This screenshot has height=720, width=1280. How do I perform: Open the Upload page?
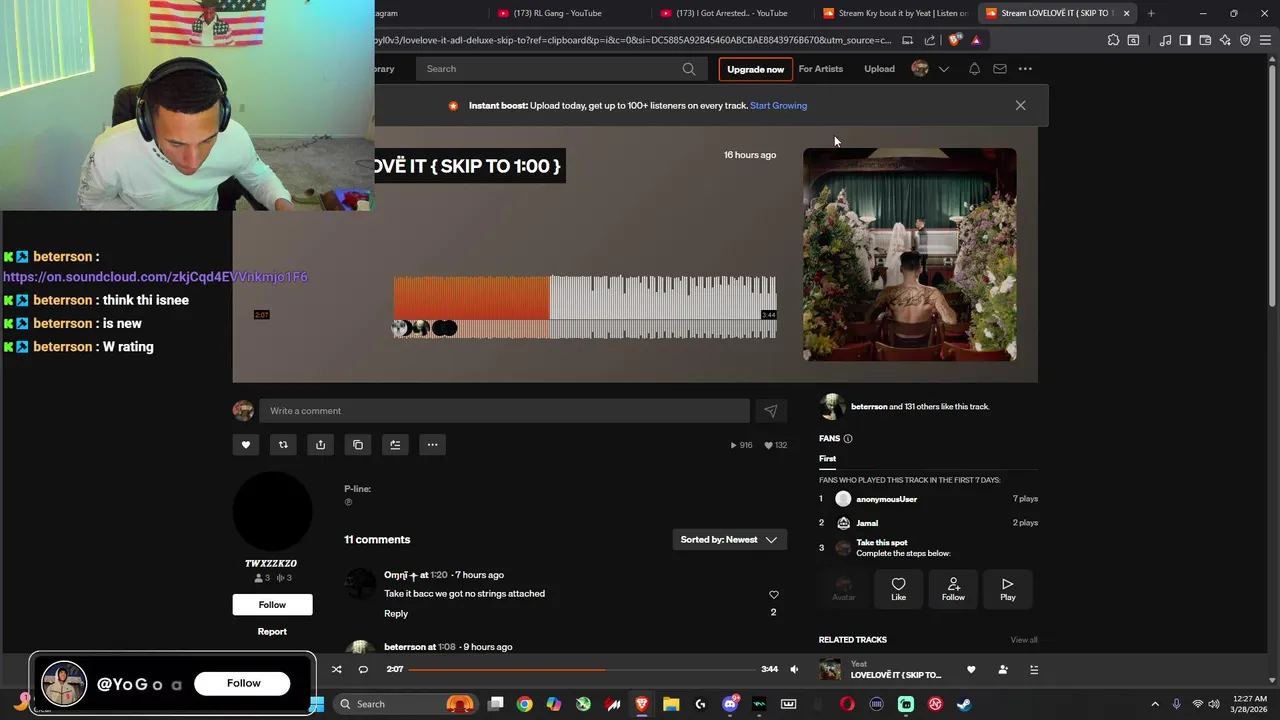pos(879,69)
